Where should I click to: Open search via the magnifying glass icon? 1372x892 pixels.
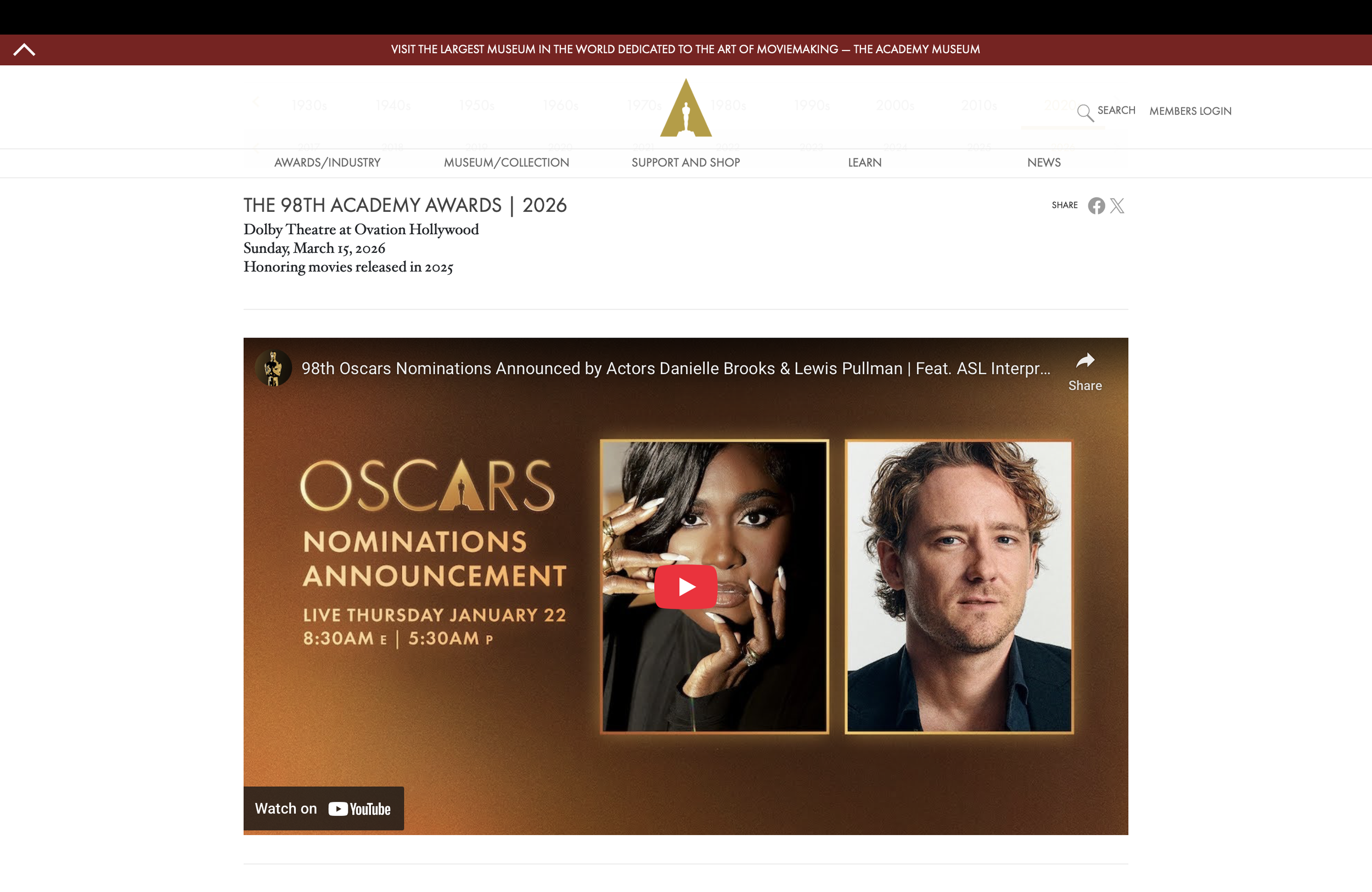pyautogui.click(x=1085, y=112)
